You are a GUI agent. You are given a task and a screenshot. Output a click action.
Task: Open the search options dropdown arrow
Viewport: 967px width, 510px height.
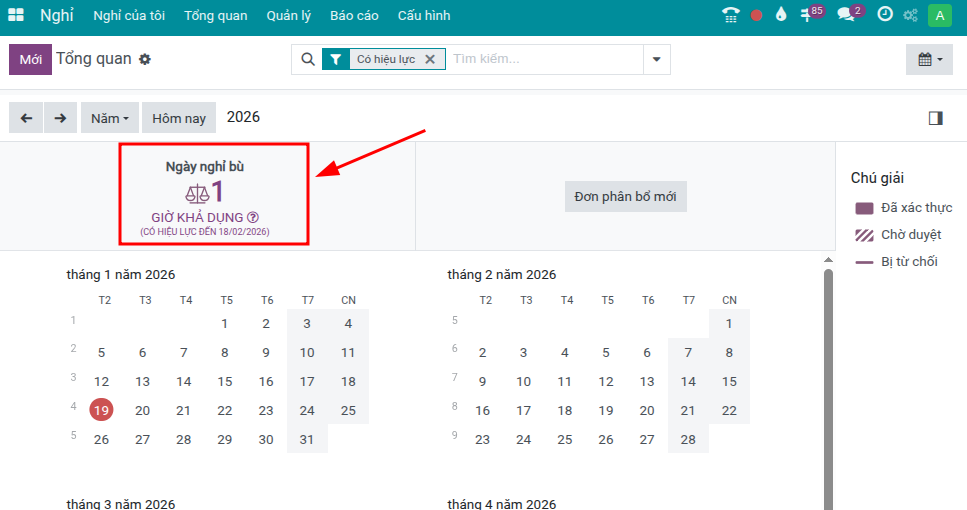[x=656, y=60]
